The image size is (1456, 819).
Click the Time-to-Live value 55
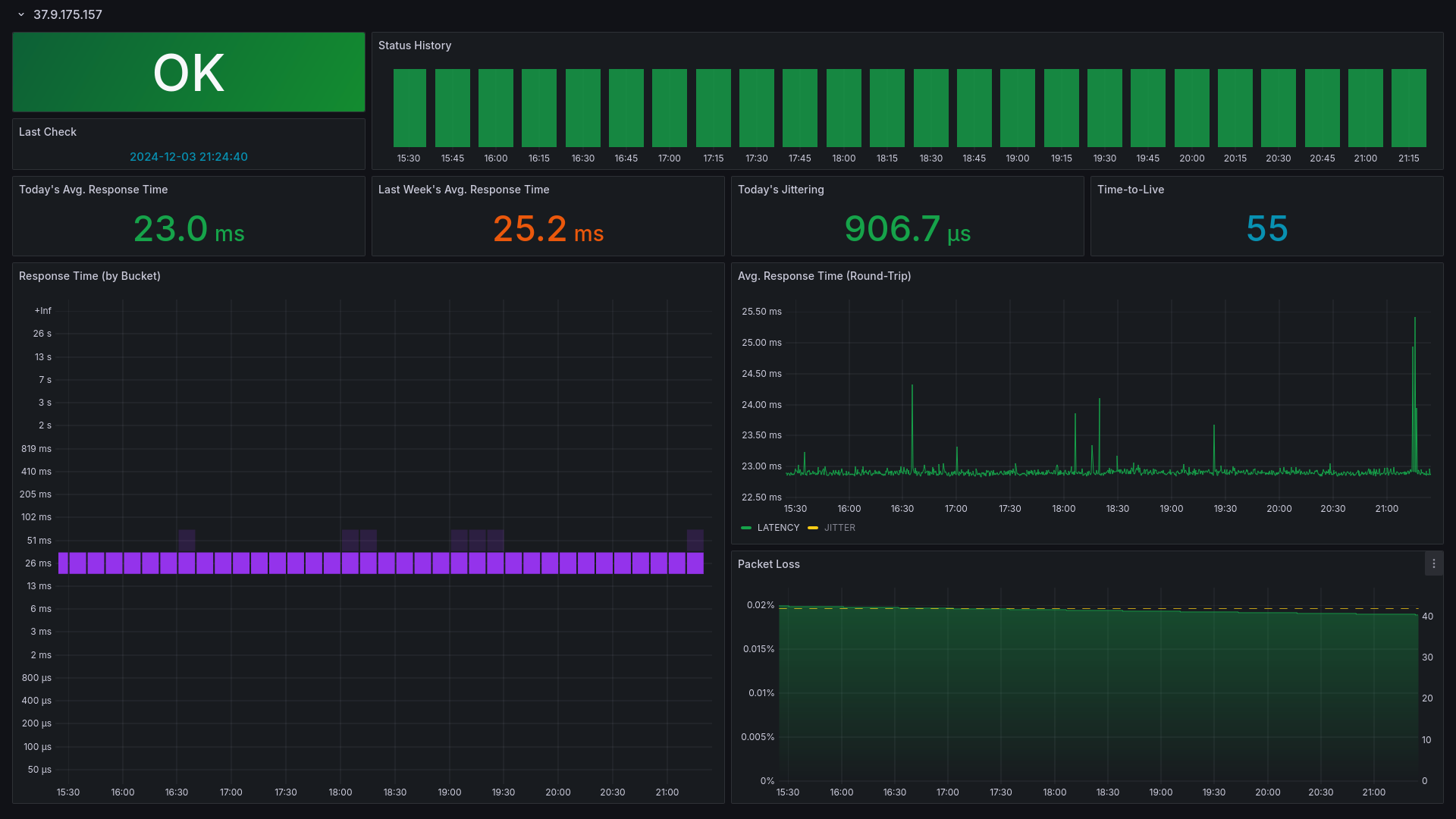(x=1266, y=229)
